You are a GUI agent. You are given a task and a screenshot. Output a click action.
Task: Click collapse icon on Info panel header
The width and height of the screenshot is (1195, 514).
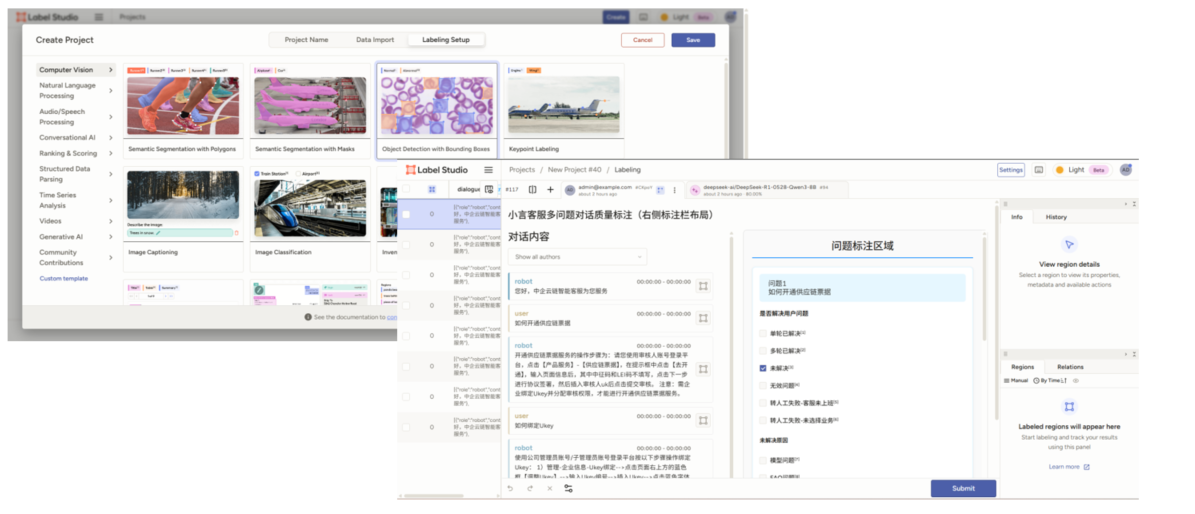pyautogui.click(x=1134, y=204)
